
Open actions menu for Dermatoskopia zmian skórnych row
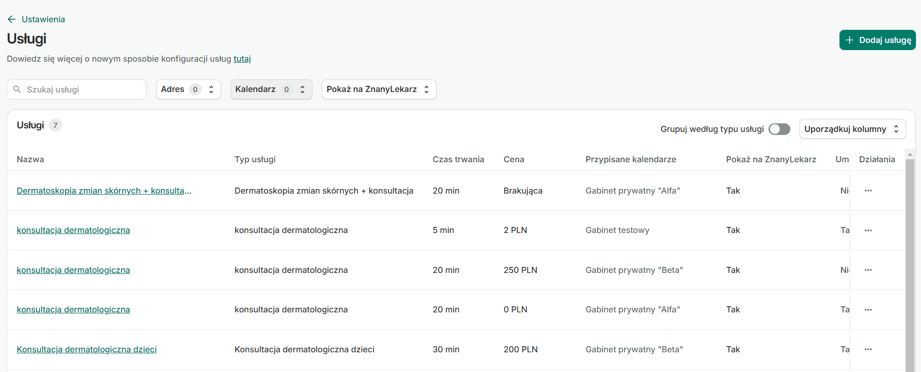click(x=868, y=190)
